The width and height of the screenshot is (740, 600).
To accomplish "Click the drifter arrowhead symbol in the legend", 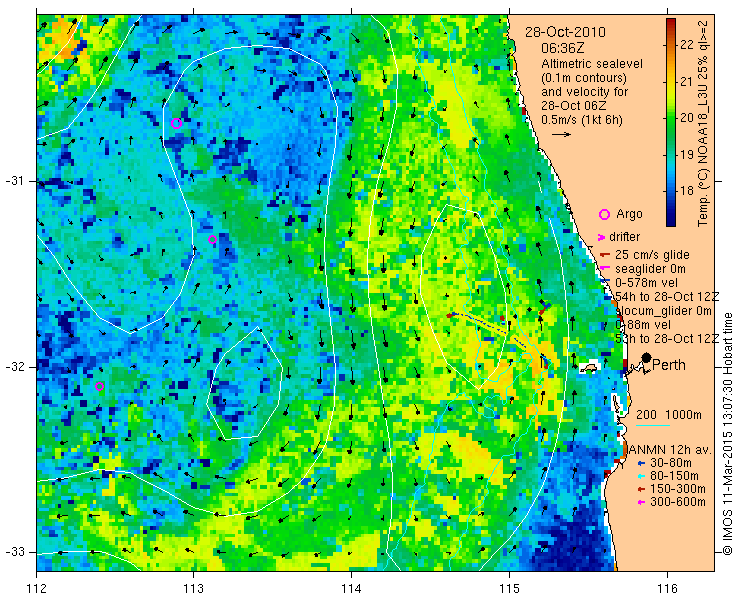I will 601,237.
